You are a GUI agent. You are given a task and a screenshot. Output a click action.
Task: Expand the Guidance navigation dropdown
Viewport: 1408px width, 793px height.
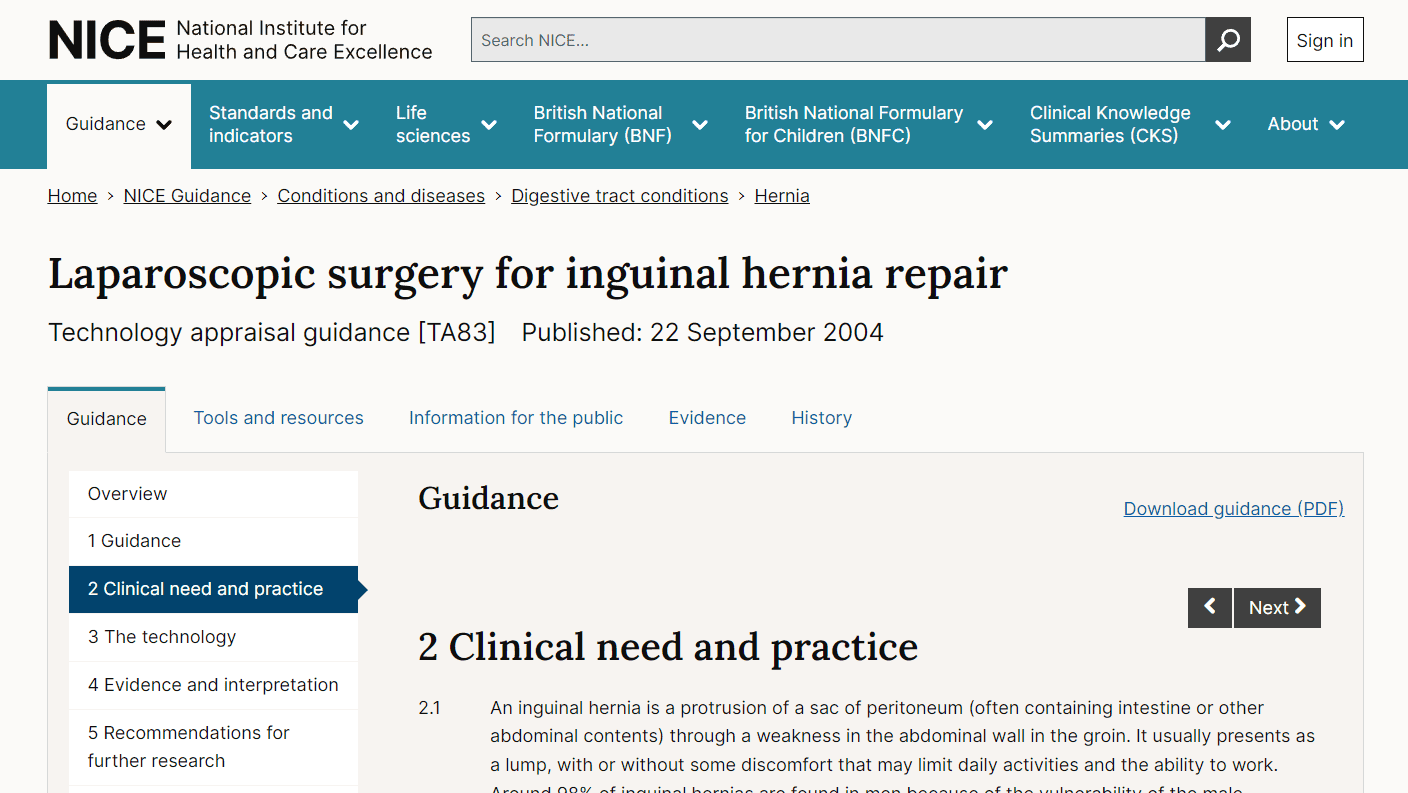click(119, 124)
